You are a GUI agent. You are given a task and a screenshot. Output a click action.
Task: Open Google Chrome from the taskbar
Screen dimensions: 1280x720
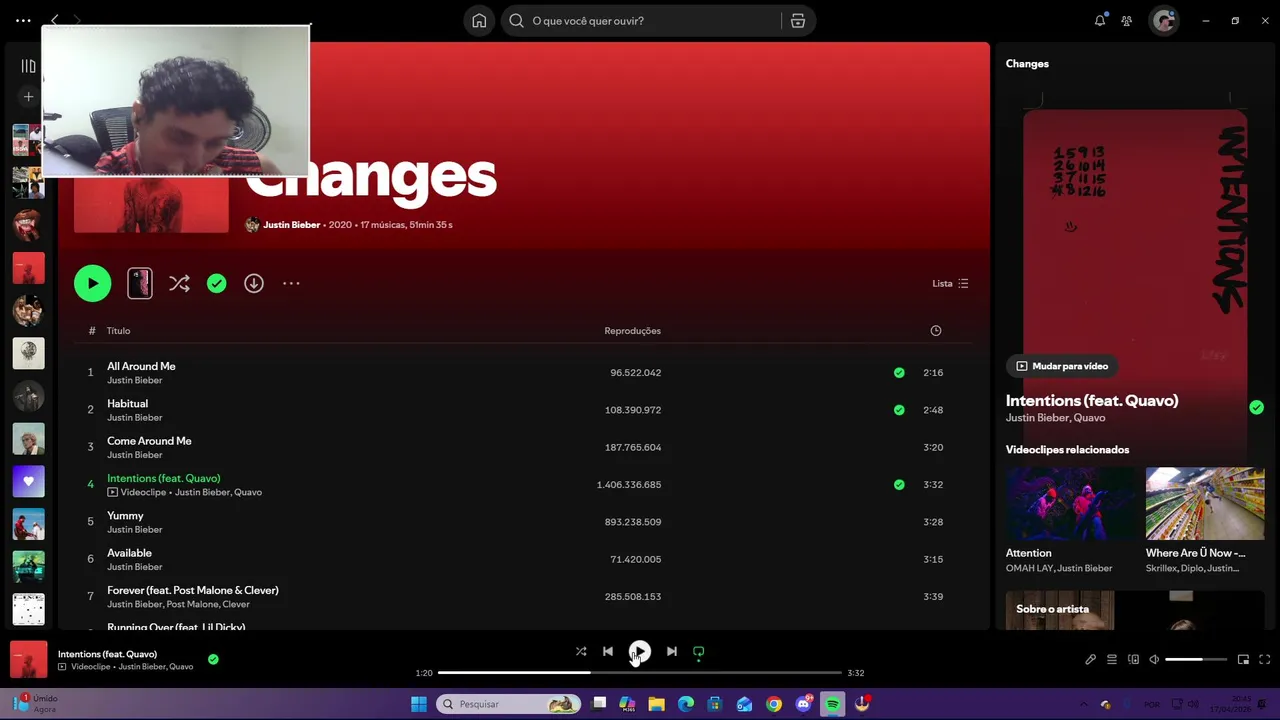pyautogui.click(x=773, y=704)
